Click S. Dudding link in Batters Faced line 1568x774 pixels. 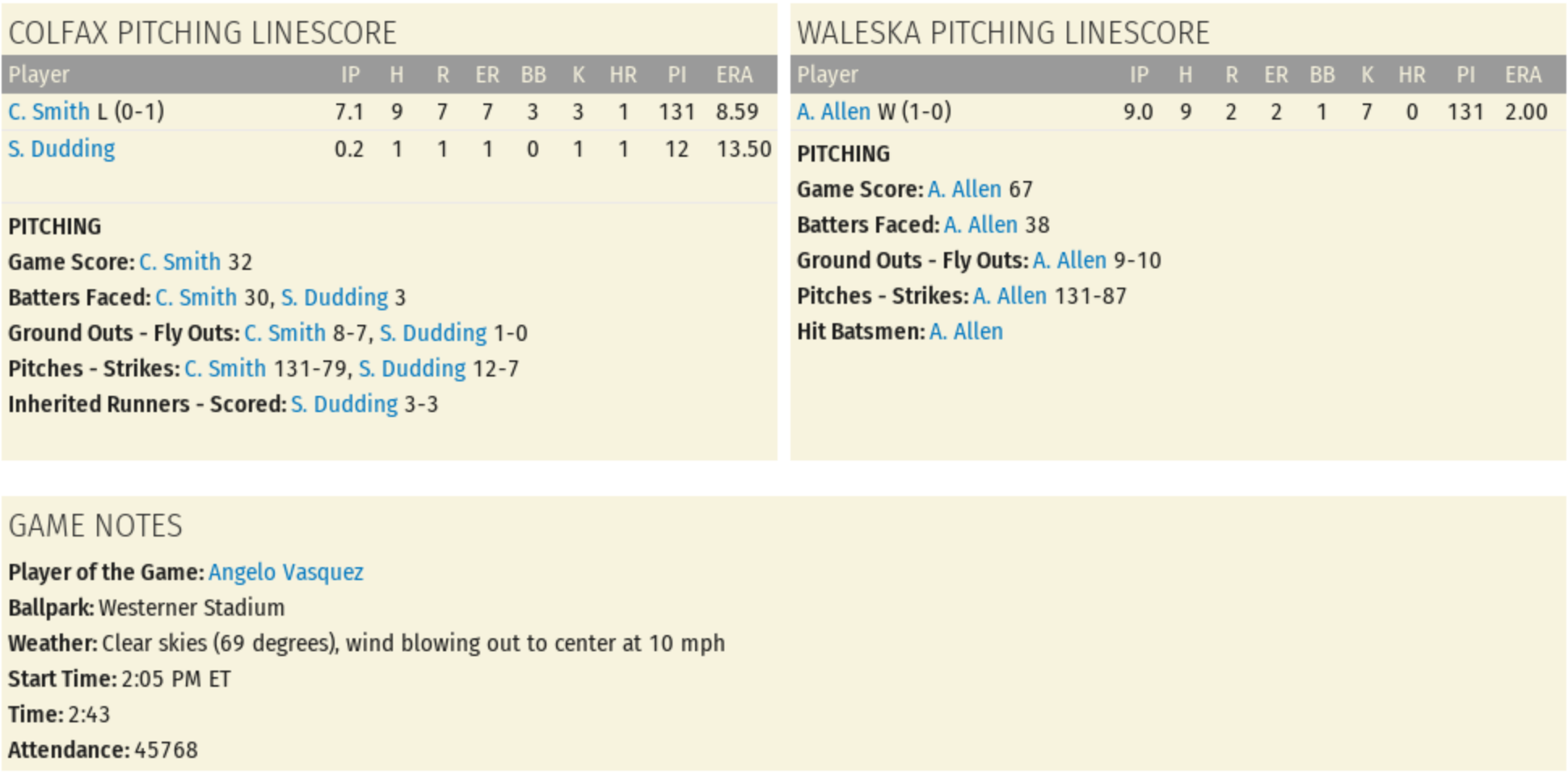tap(335, 297)
